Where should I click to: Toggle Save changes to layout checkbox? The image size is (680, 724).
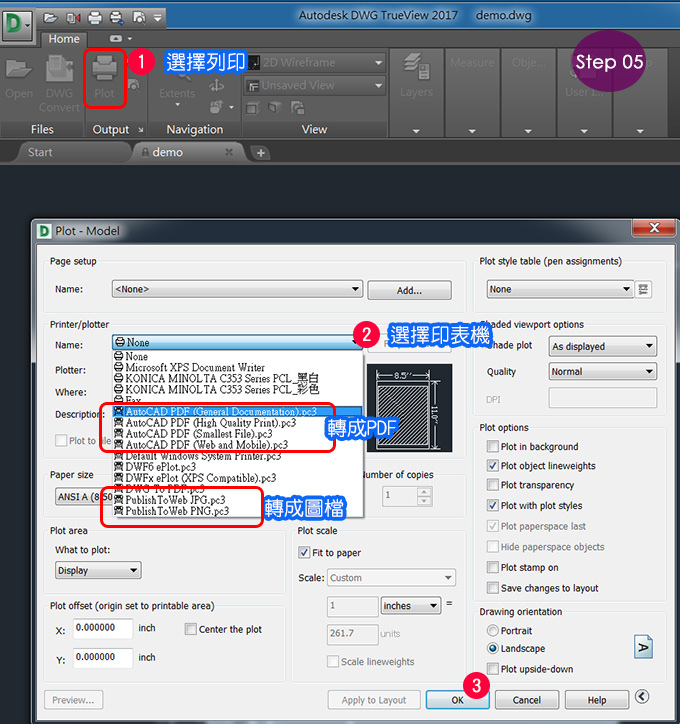click(493, 588)
